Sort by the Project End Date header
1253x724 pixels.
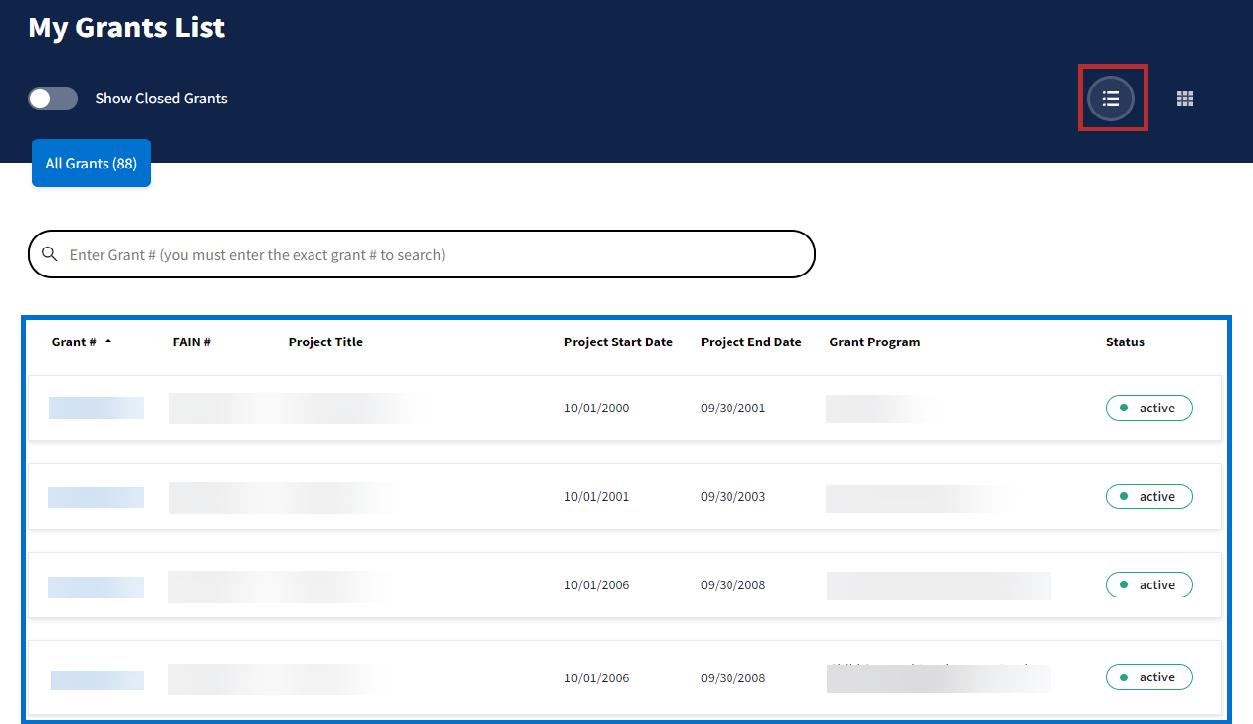[x=751, y=342]
